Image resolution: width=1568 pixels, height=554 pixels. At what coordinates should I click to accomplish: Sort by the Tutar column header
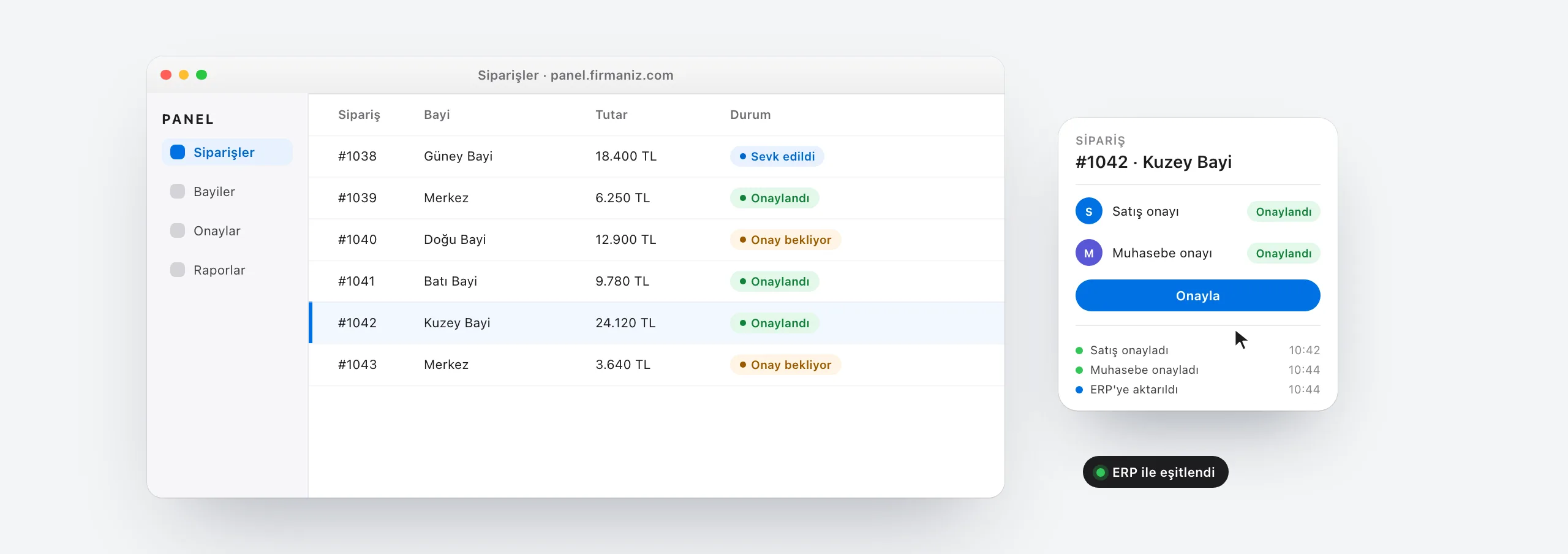611,115
